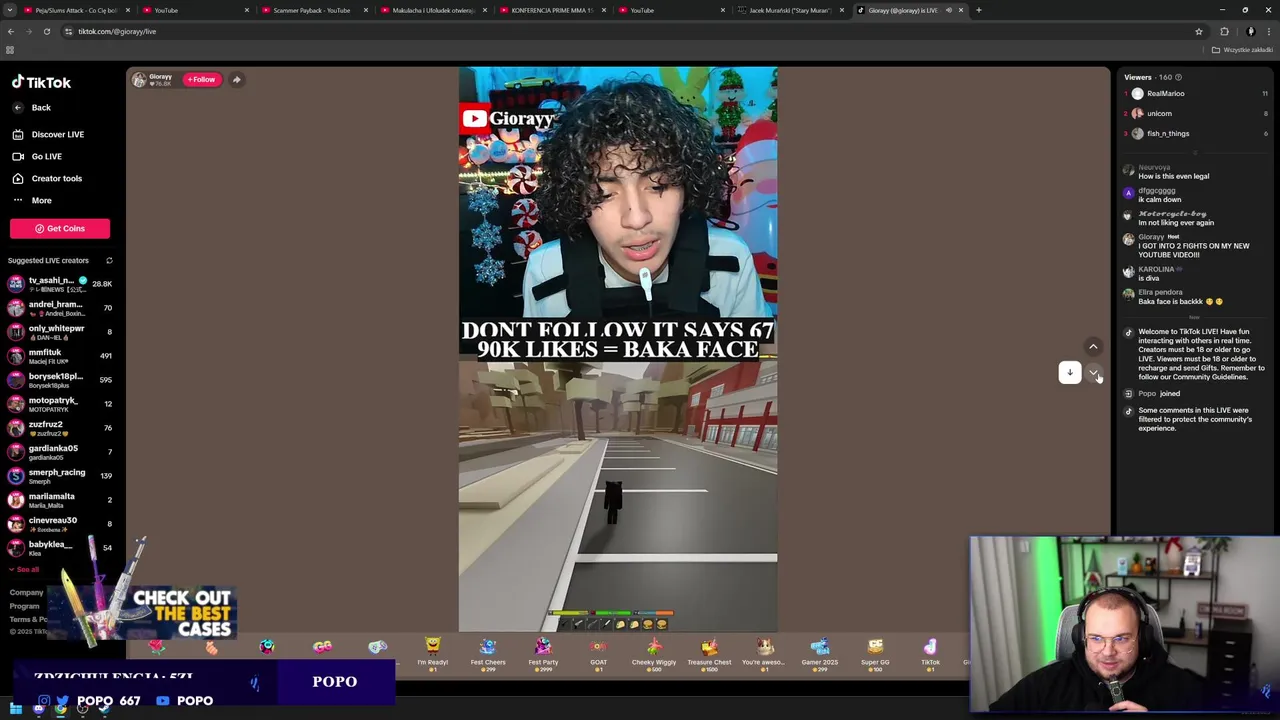Screen dimensions: 1280x720
Task: Click the browser back arrow
Action: (x=11, y=31)
